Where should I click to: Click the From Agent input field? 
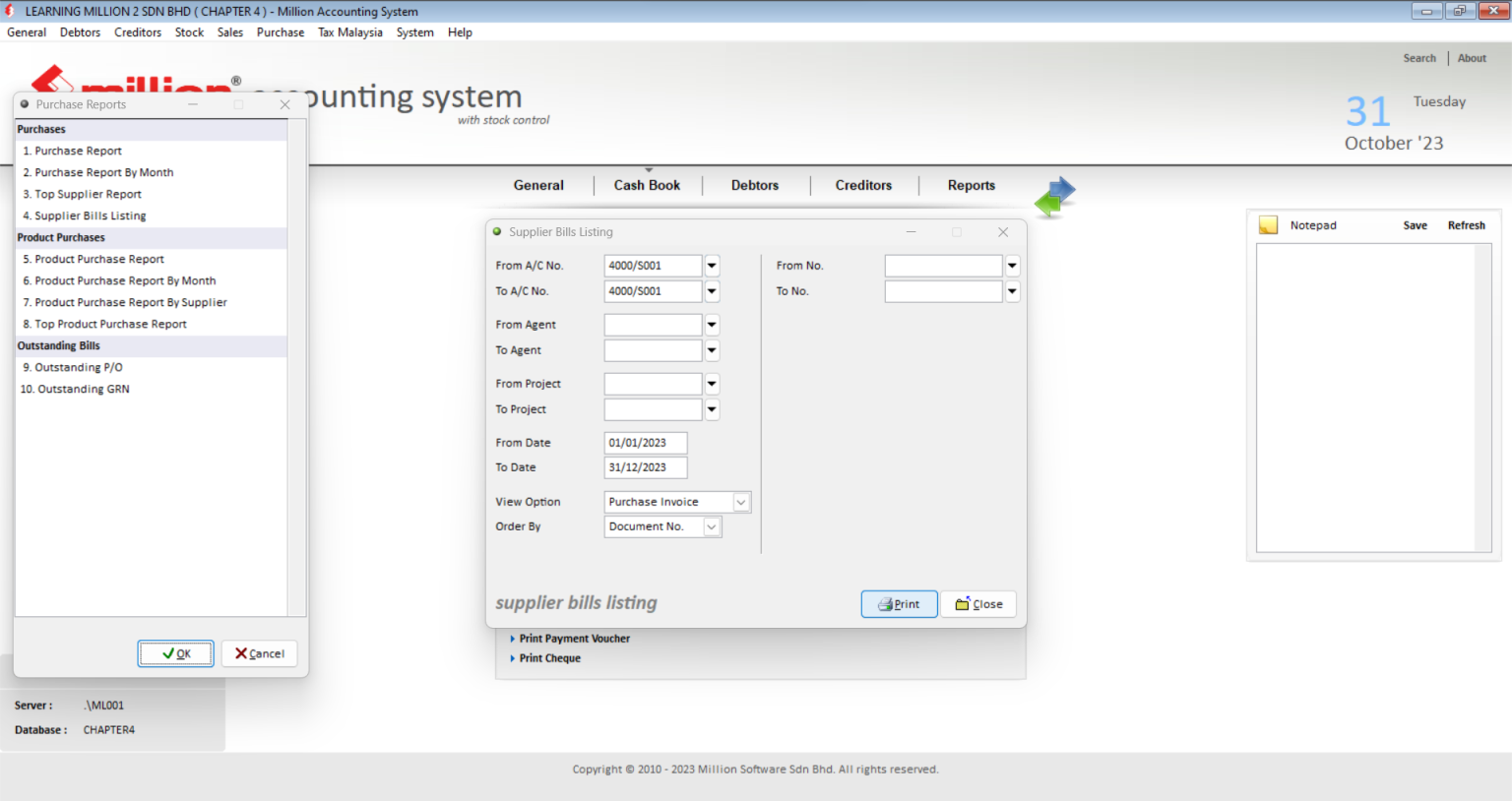pyautogui.click(x=653, y=325)
